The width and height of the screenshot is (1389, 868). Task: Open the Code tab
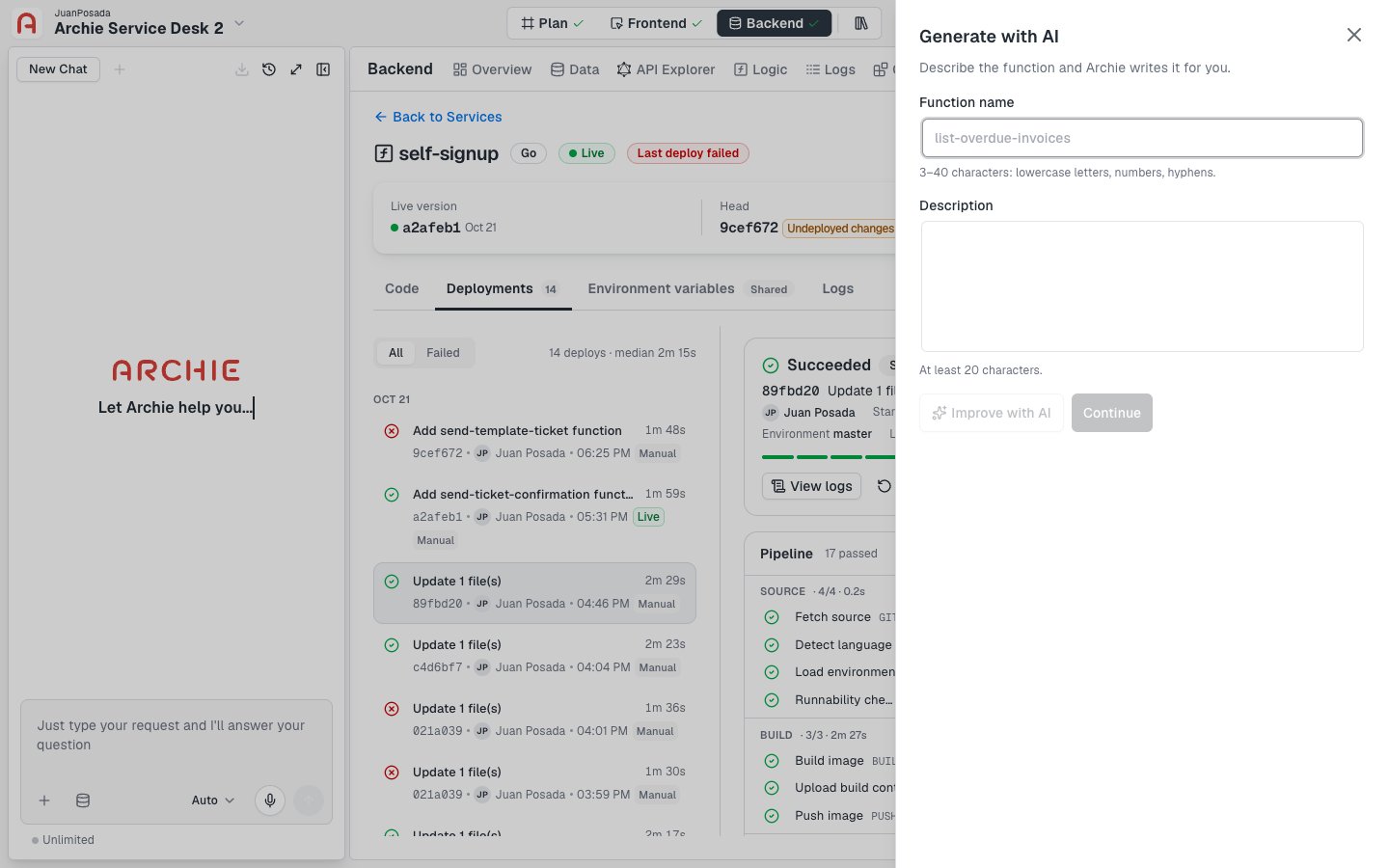(402, 289)
